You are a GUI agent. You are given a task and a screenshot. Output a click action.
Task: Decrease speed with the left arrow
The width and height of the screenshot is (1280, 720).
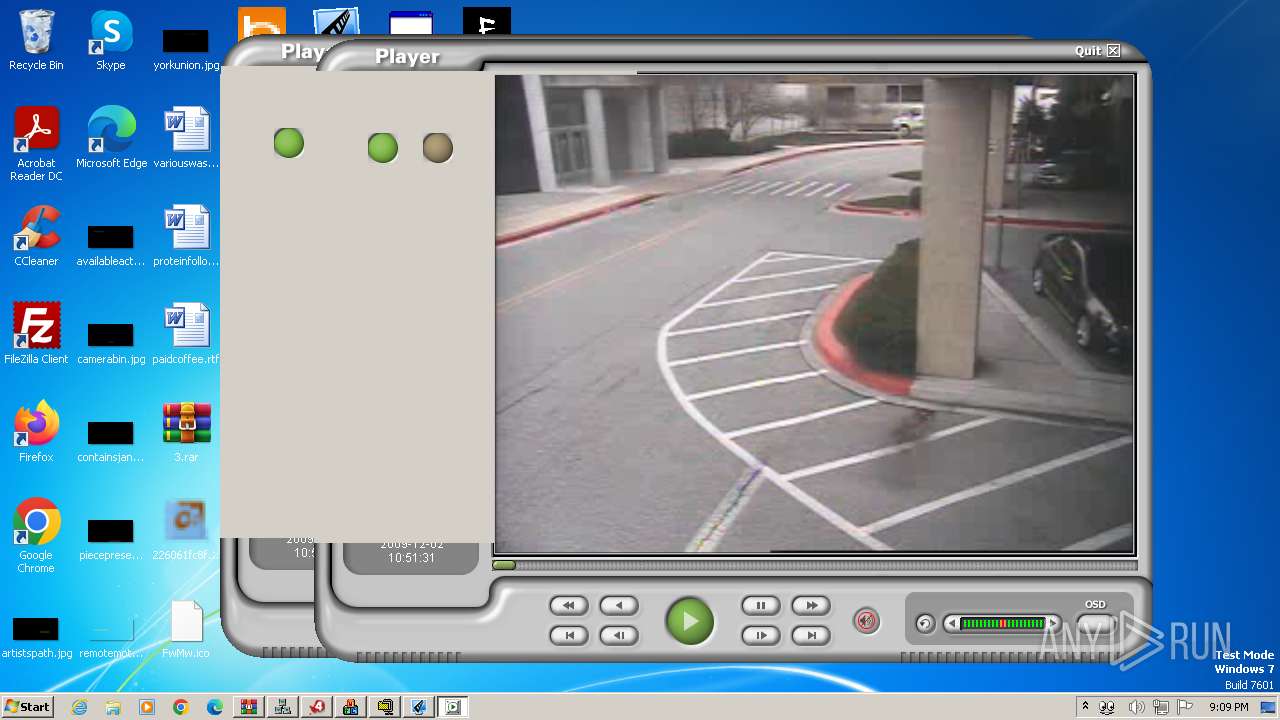(x=951, y=623)
